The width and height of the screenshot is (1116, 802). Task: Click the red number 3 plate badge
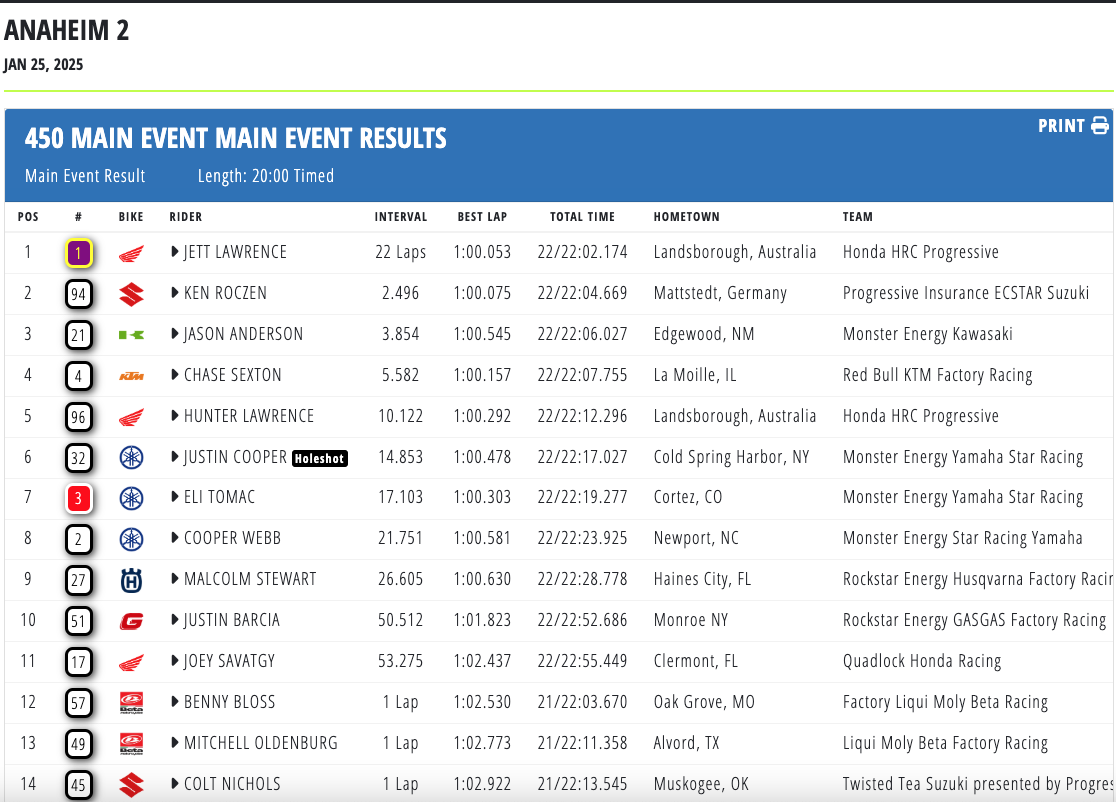tap(79, 498)
